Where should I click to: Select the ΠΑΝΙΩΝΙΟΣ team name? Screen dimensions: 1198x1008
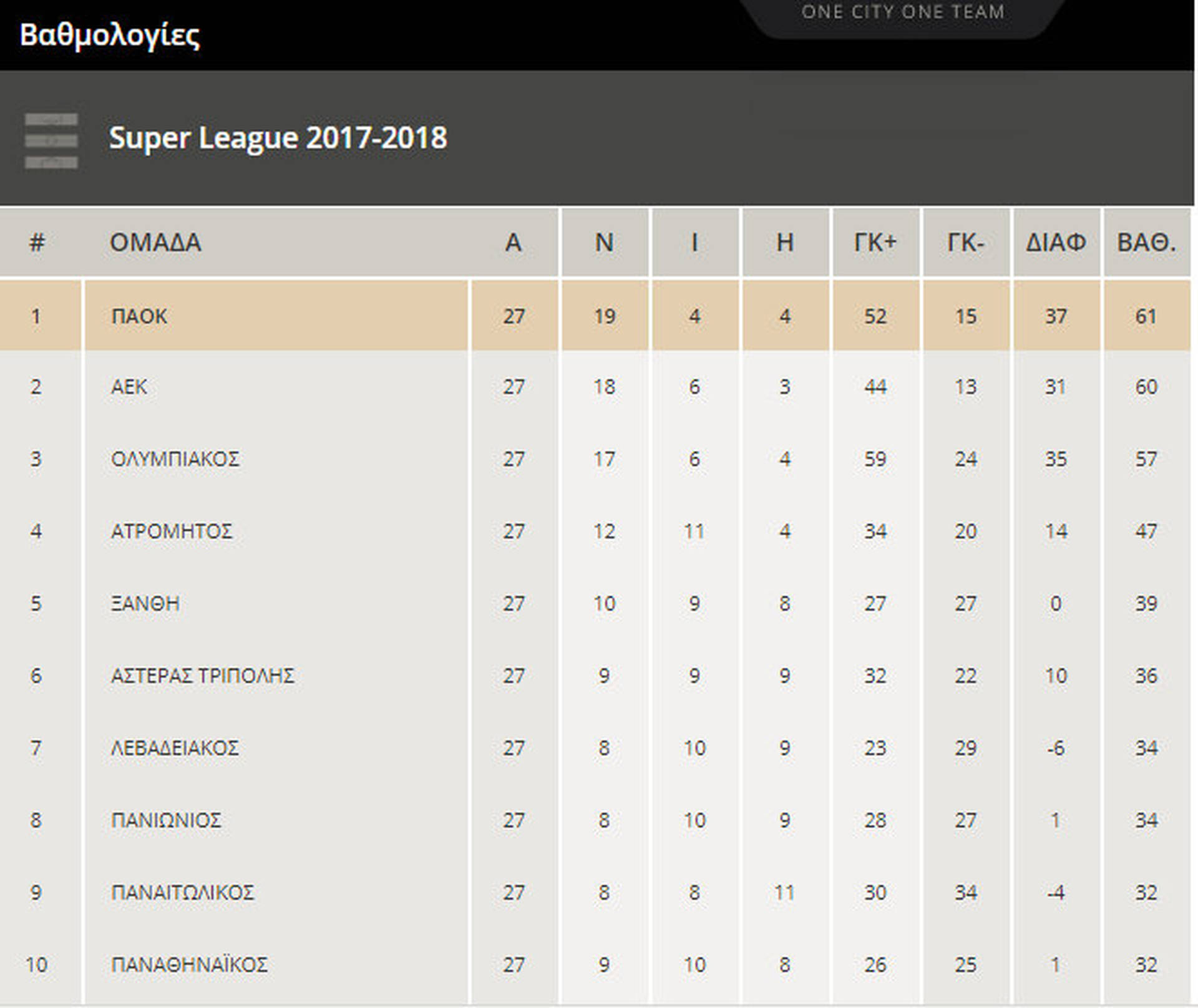pos(166,820)
